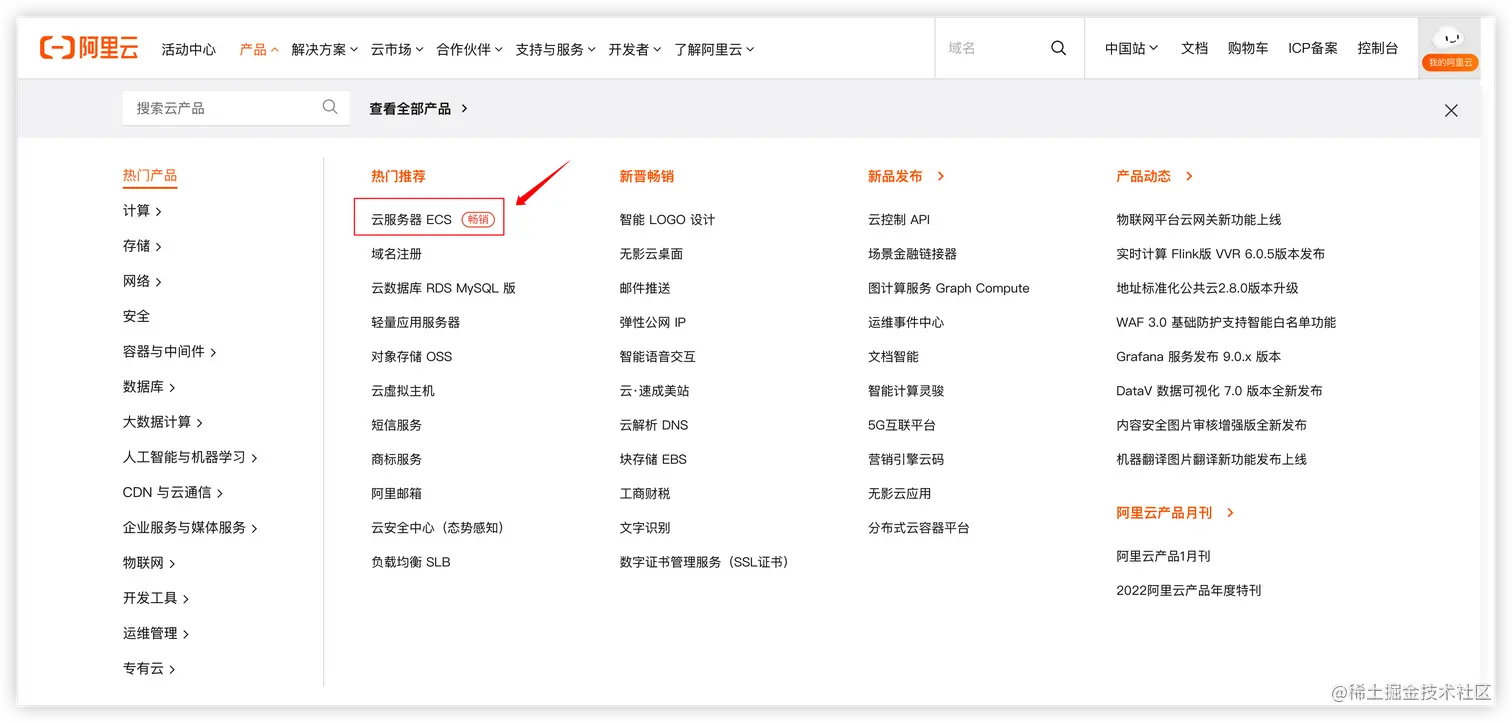Expand CDN 与云通信 category
Viewport: 1512px width, 723px height.
tap(173, 492)
